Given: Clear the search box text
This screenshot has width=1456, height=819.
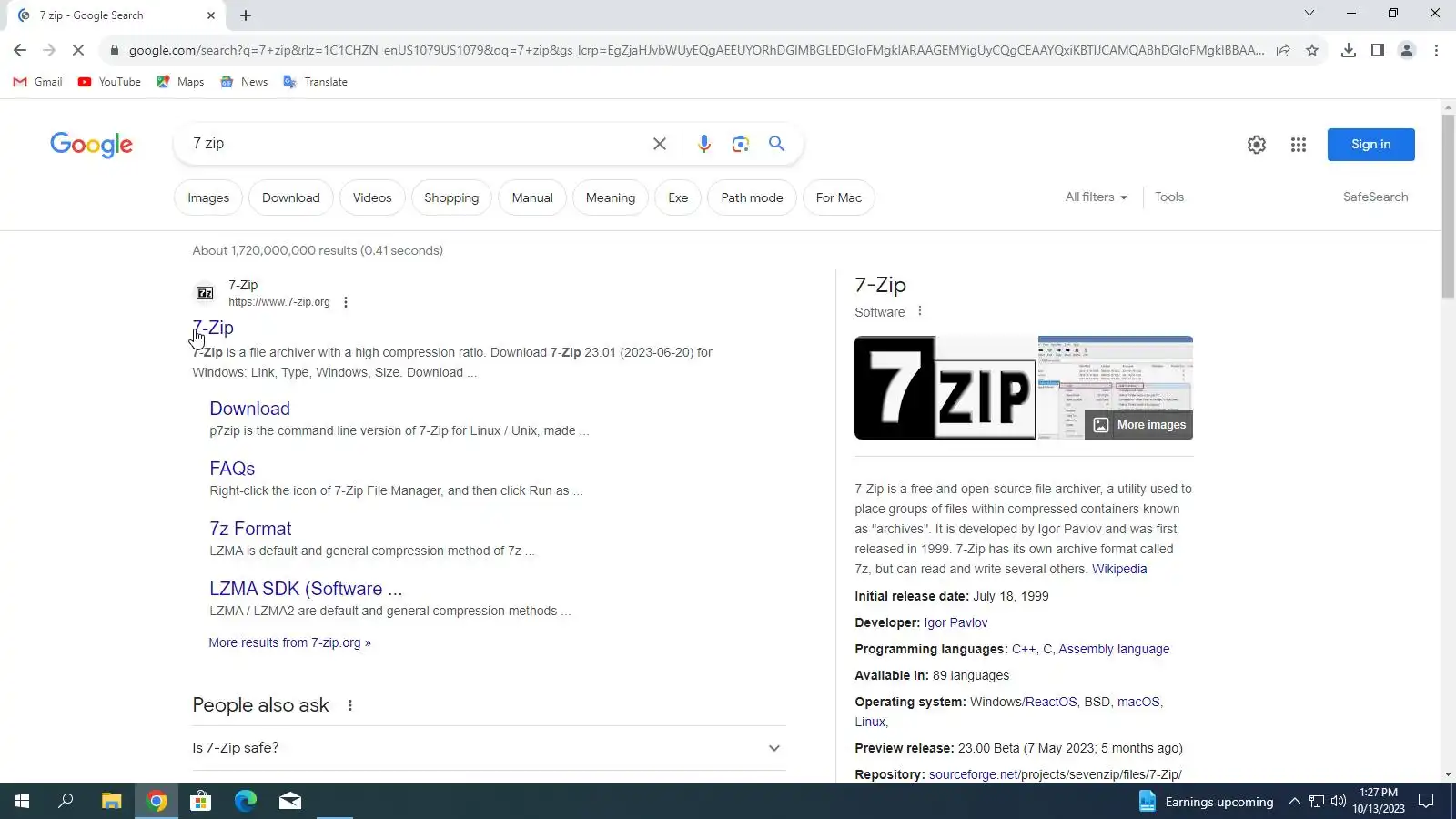Looking at the screenshot, I should (x=660, y=144).
